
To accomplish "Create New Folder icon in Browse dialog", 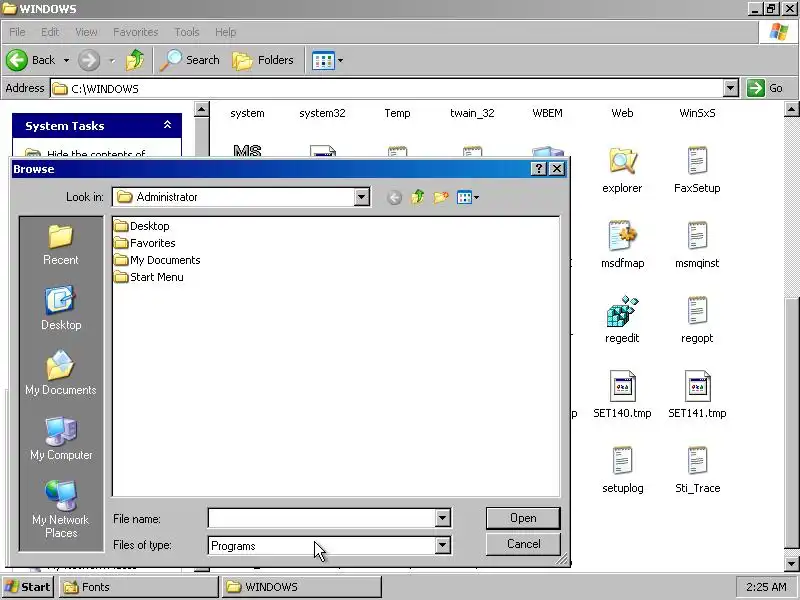I will 441,197.
